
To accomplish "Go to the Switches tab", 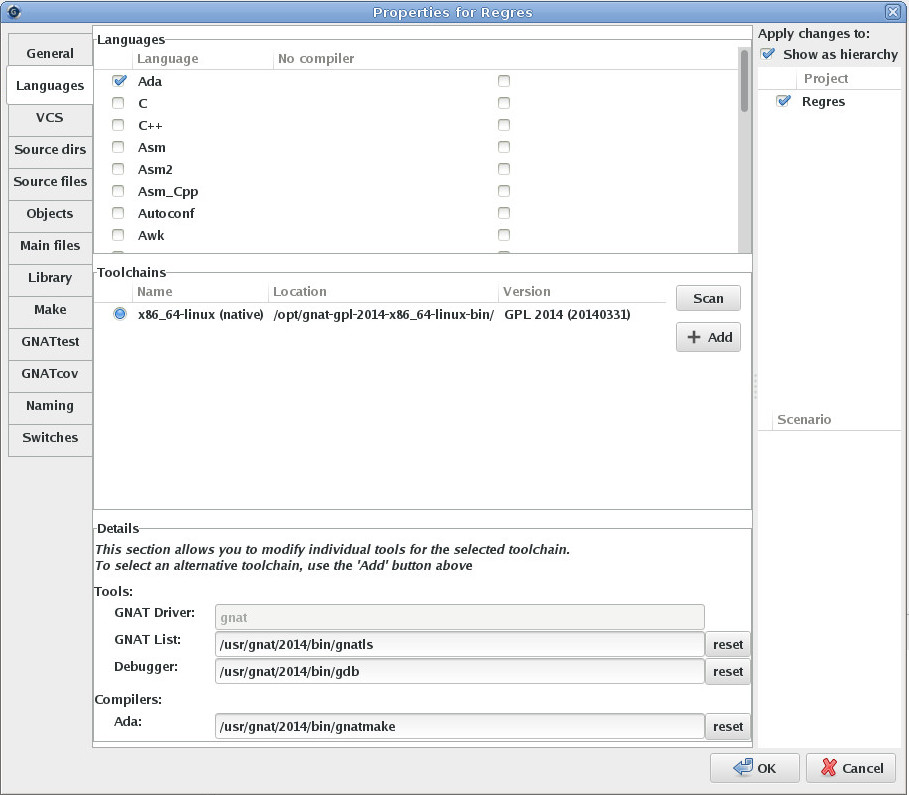I will tap(50, 437).
